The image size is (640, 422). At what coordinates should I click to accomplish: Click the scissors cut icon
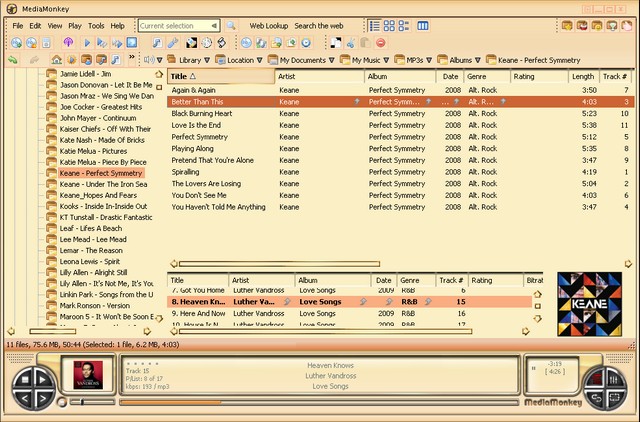pyautogui.click(x=351, y=42)
